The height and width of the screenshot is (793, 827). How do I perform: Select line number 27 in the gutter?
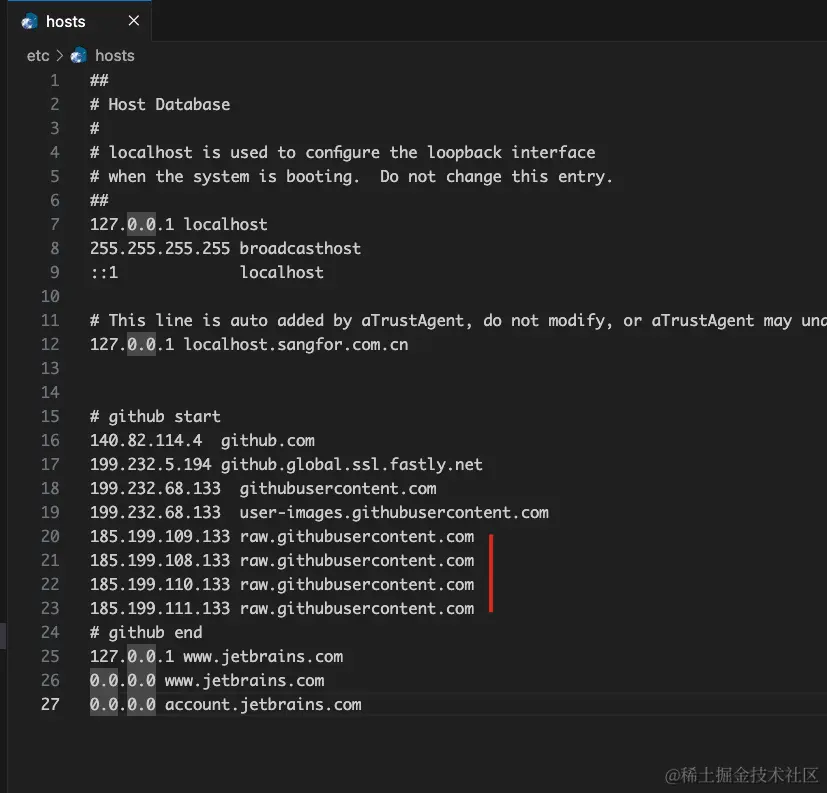coord(50,704)
